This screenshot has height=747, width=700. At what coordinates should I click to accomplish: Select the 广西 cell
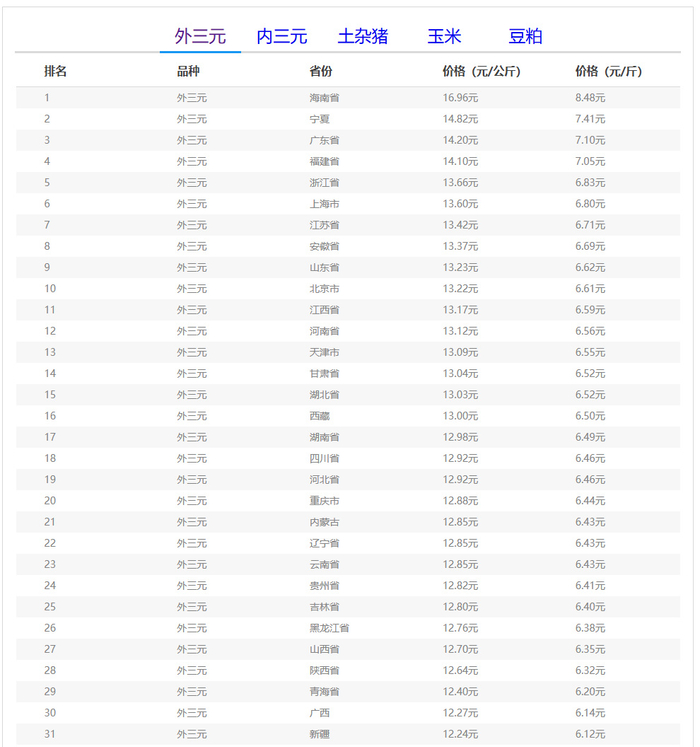[x=320, y=713]
